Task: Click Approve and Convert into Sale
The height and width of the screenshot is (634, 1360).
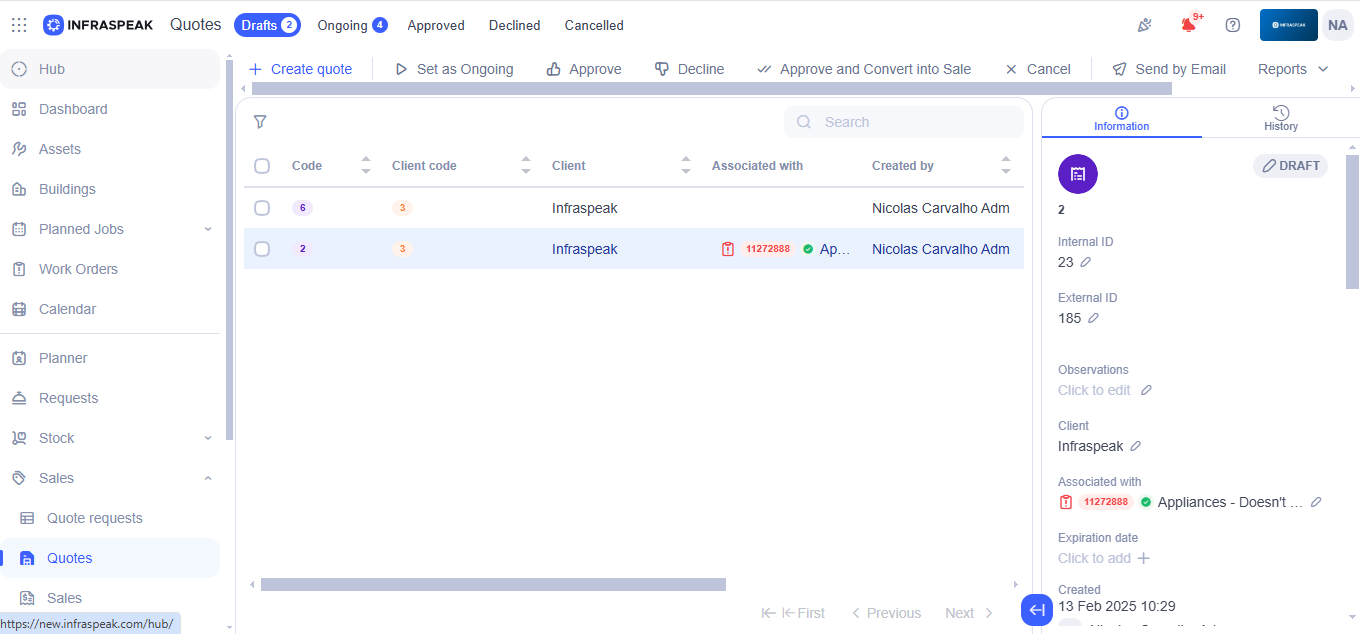Action: tap(864, 69)
